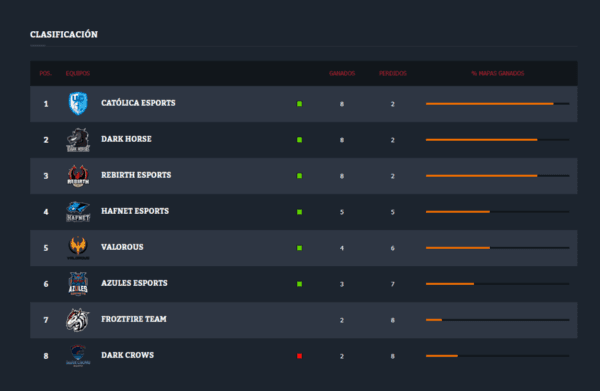Open the DARK HORSE team name link
Viewport: 600px width, 391px height.
coord(126,139)
